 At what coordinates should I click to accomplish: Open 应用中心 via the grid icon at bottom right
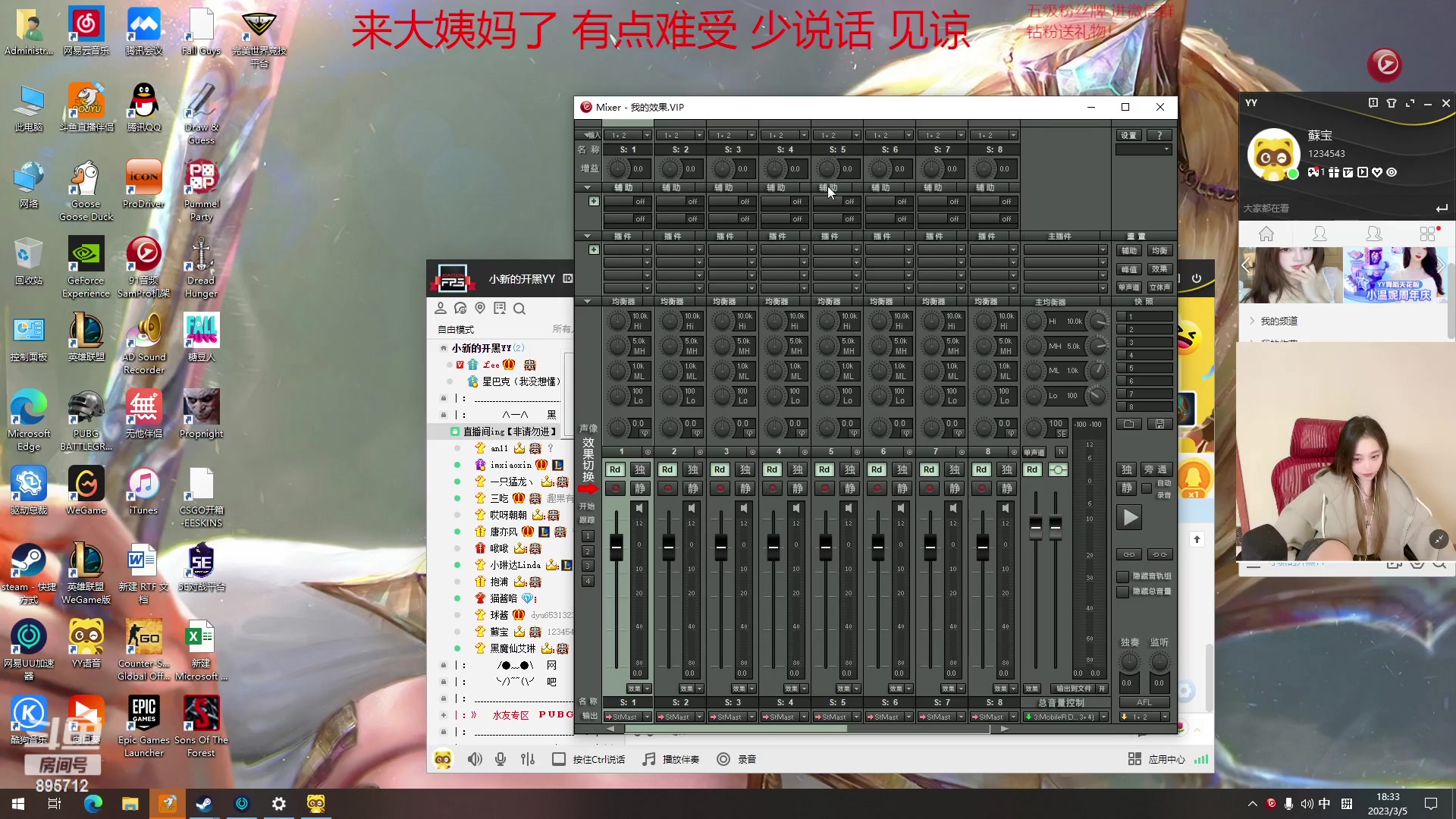[x=1134, y=758]
